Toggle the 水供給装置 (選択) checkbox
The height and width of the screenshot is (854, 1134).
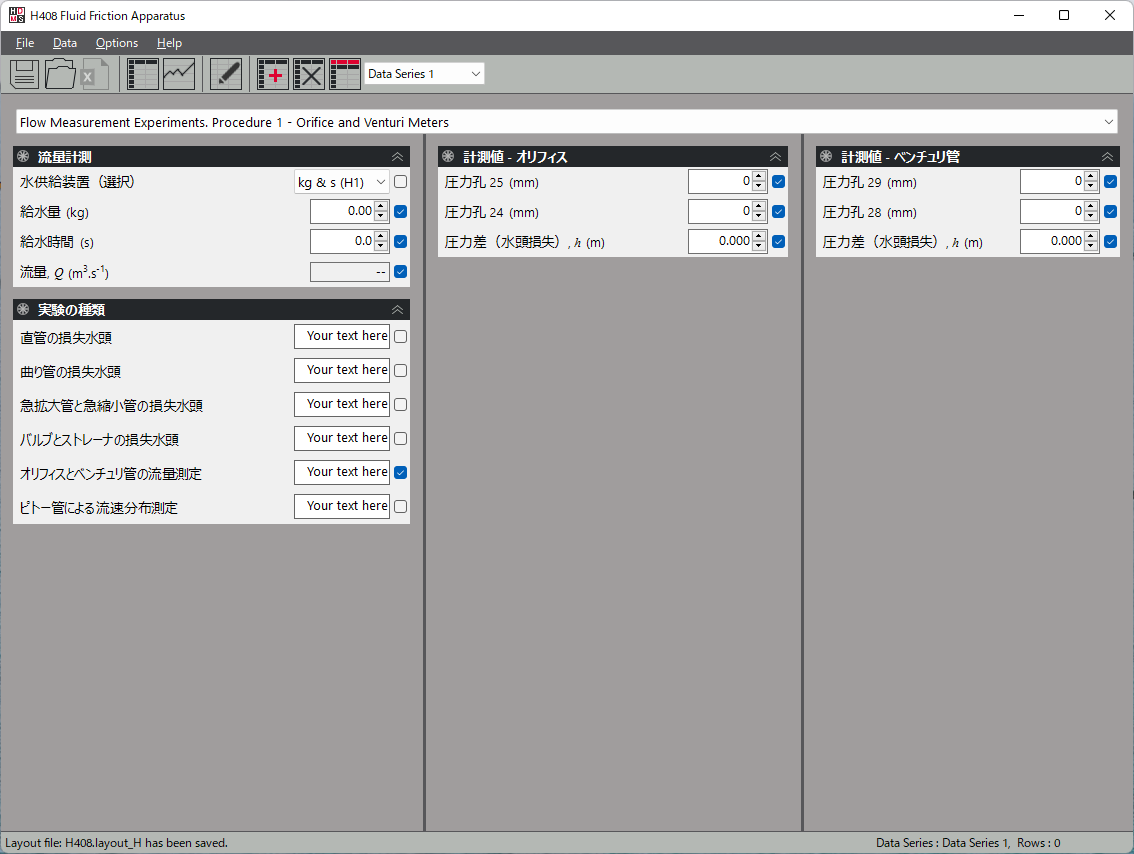click(x=401, y=182)
